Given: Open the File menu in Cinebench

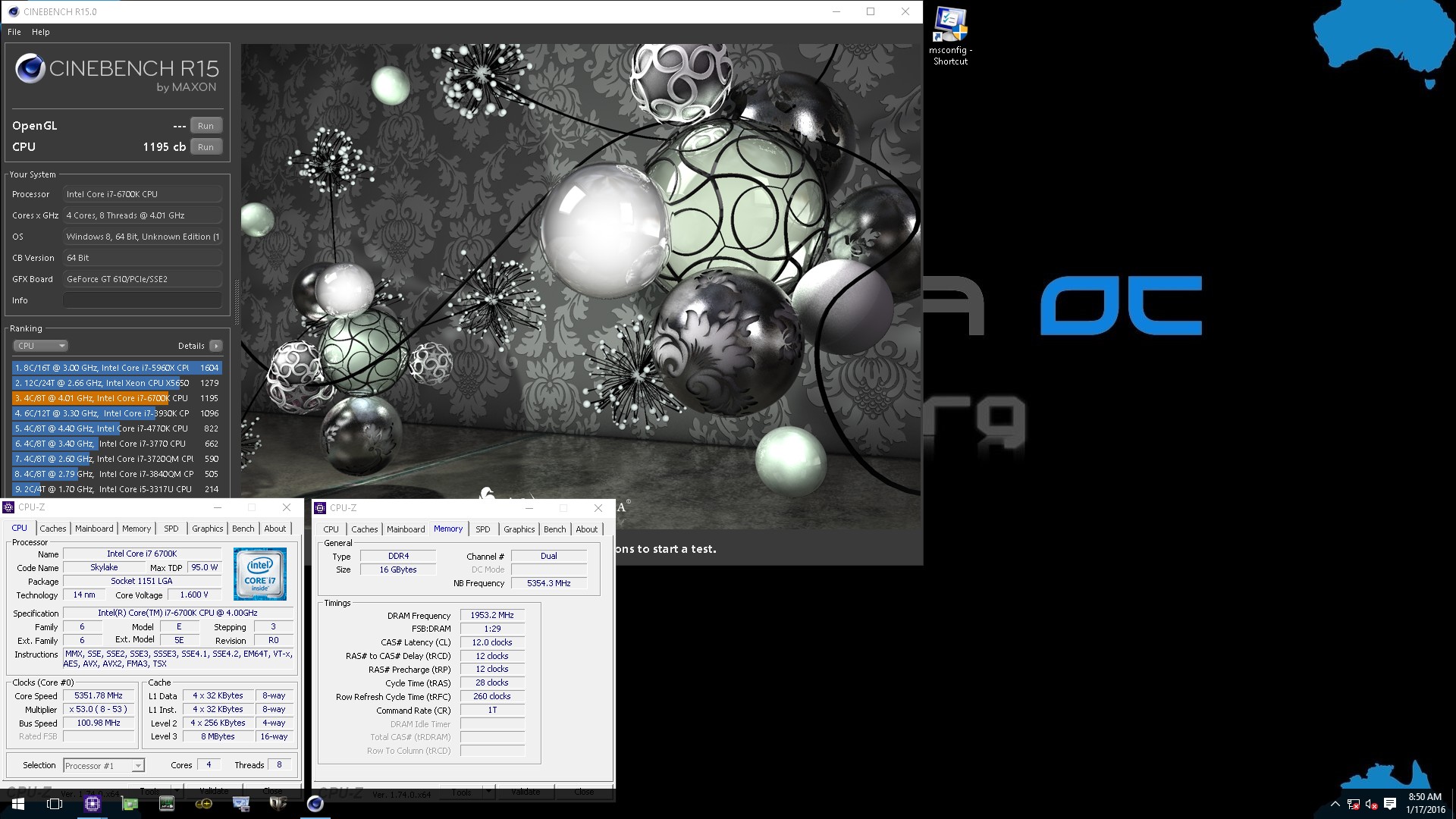Looking at the screenshot, I should (14, 32).
